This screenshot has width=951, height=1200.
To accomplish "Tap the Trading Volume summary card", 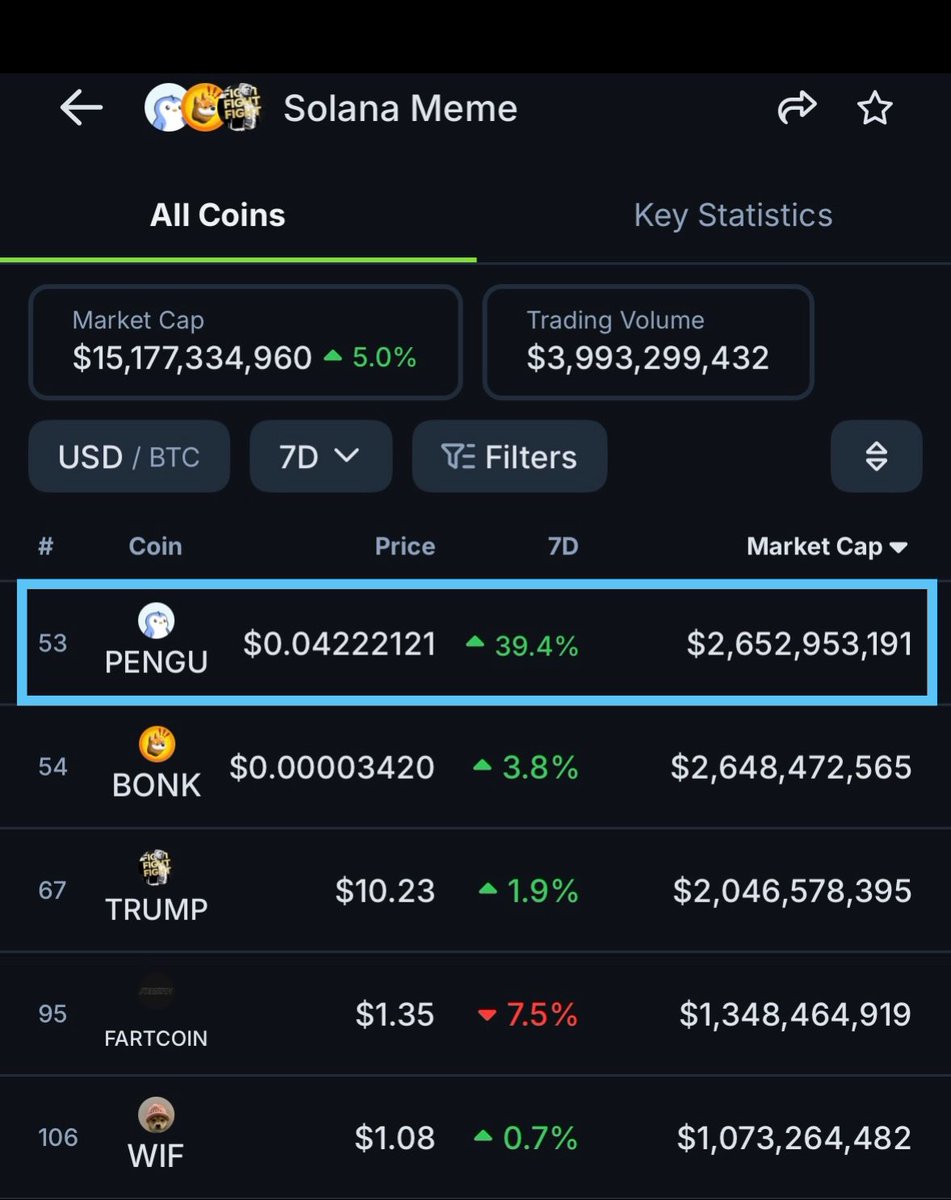I will click(x=648, y=342).
